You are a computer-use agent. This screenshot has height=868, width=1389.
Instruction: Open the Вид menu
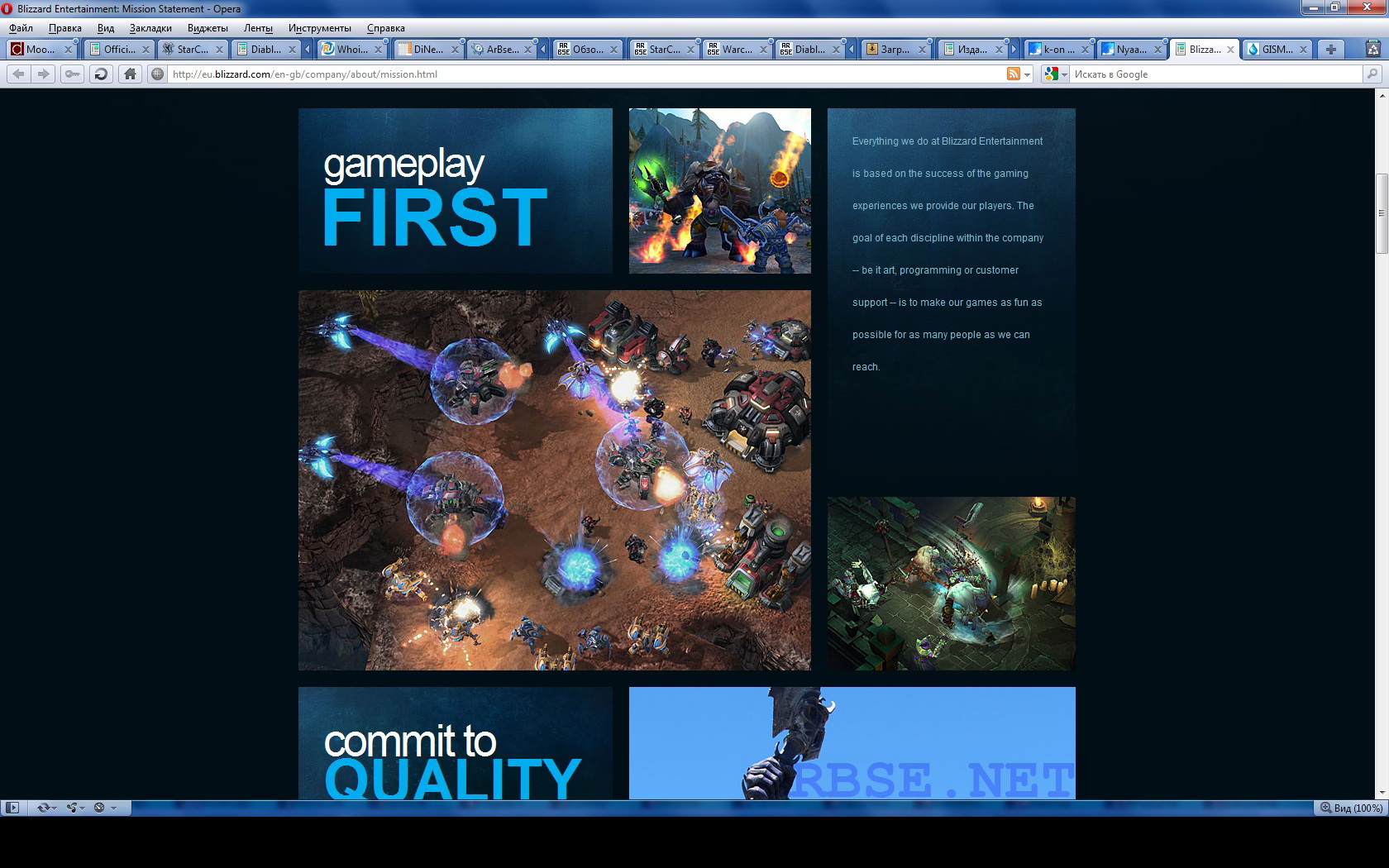[106, 28]
